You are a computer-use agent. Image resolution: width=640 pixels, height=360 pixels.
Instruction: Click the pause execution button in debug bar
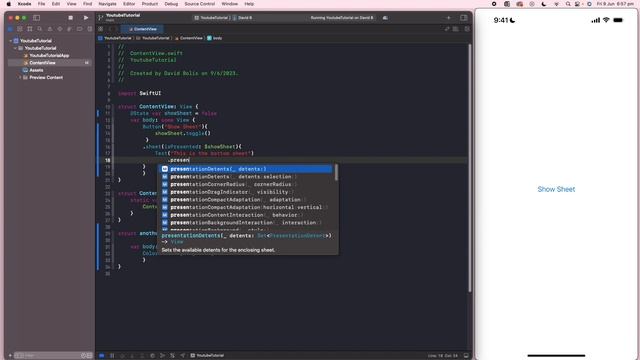pos(112,356)
